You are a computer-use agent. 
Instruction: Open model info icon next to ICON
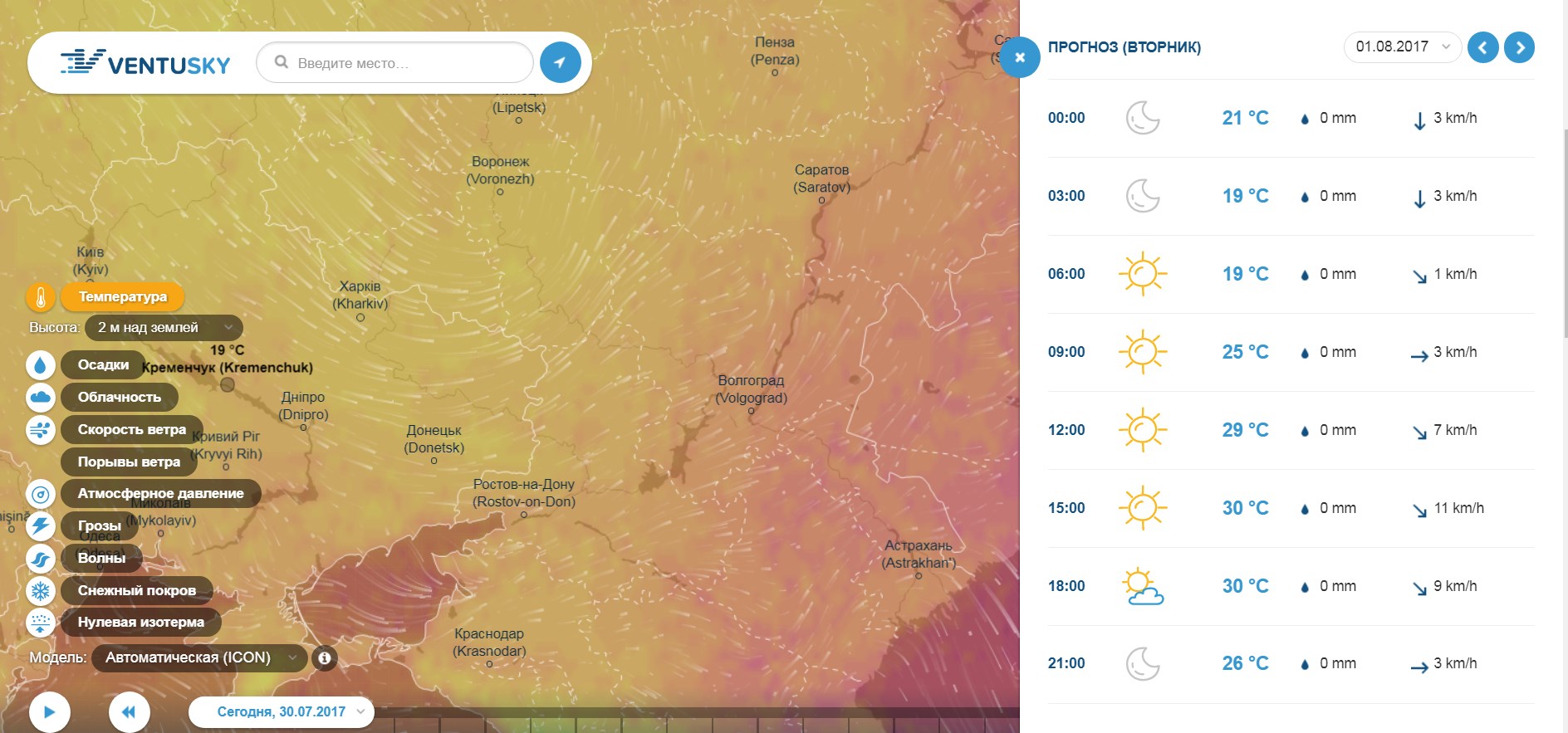pyautogui.click(x=325, y=657)
